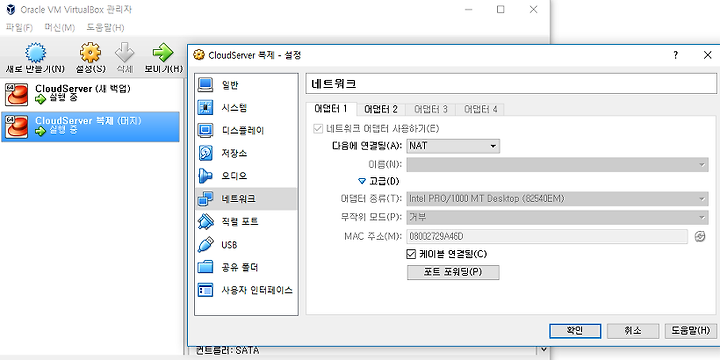This screenshot has width=720, height=360.
Task: Click the 새로 만들기(N) toolbar icon
Action: (35, 53)
